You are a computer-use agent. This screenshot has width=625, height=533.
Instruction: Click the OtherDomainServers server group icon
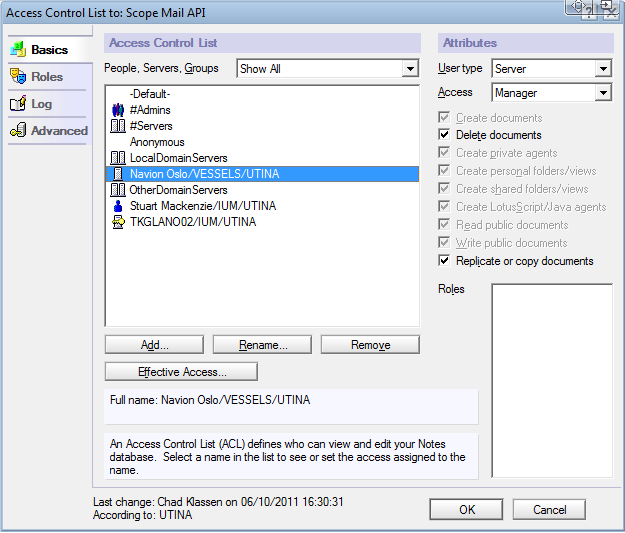[x=118, y=190]
